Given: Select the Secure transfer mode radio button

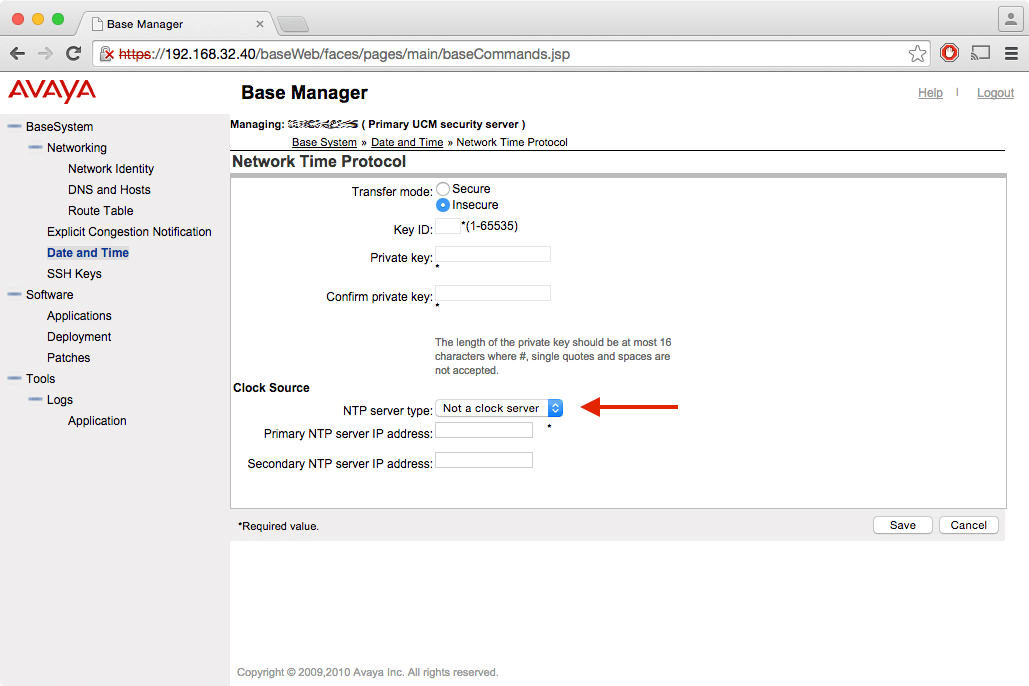Looking at the screenshot, I should [443, 189].
